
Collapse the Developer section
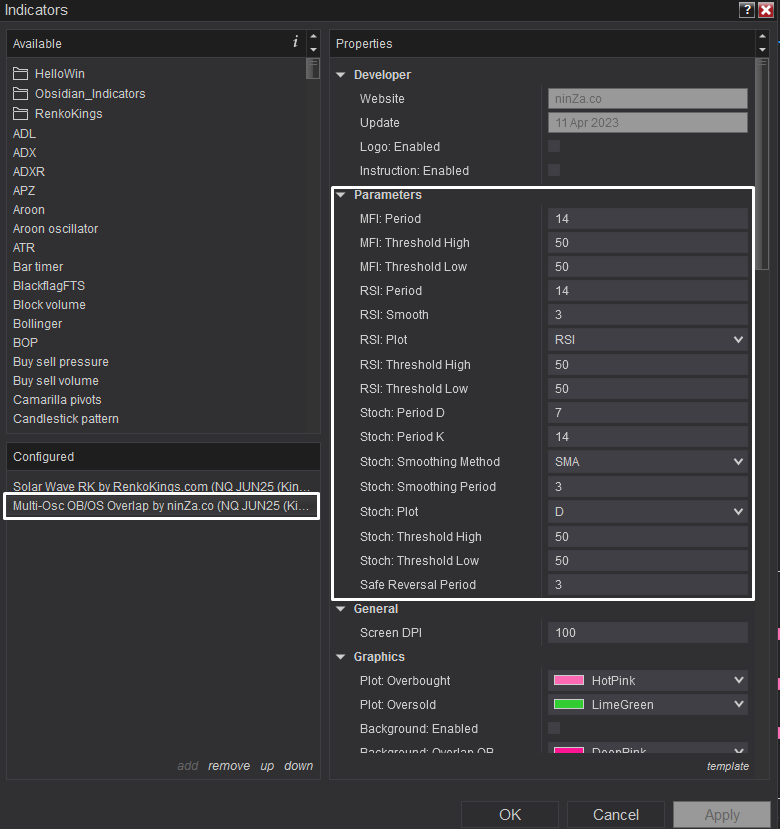[341, 75]
